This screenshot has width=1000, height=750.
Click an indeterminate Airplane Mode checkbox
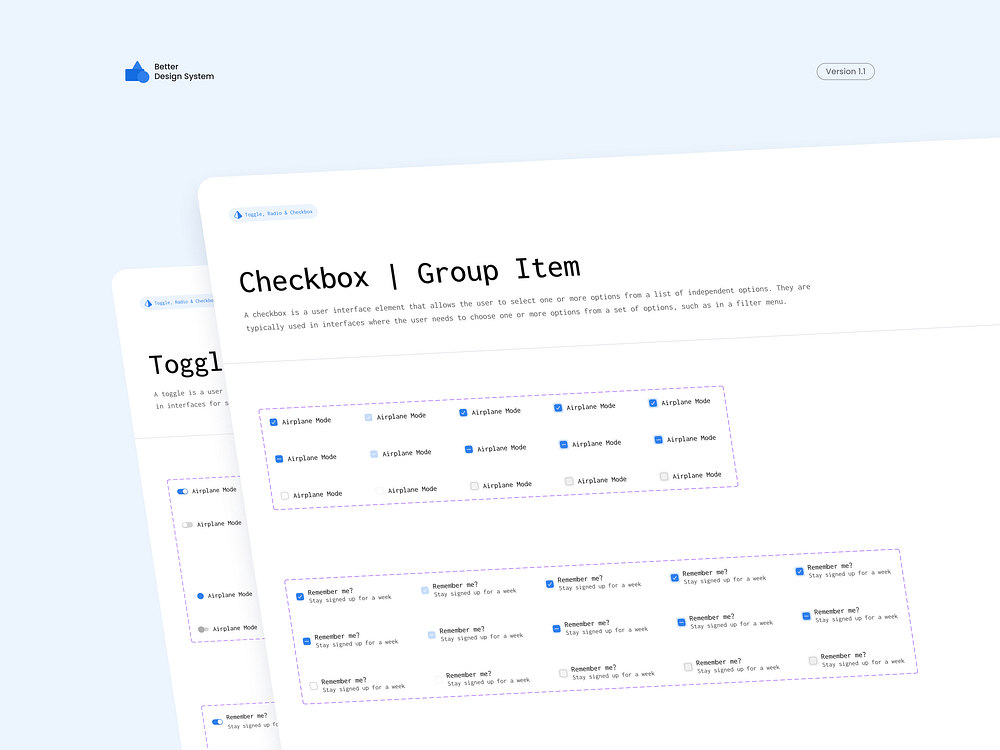278,457
